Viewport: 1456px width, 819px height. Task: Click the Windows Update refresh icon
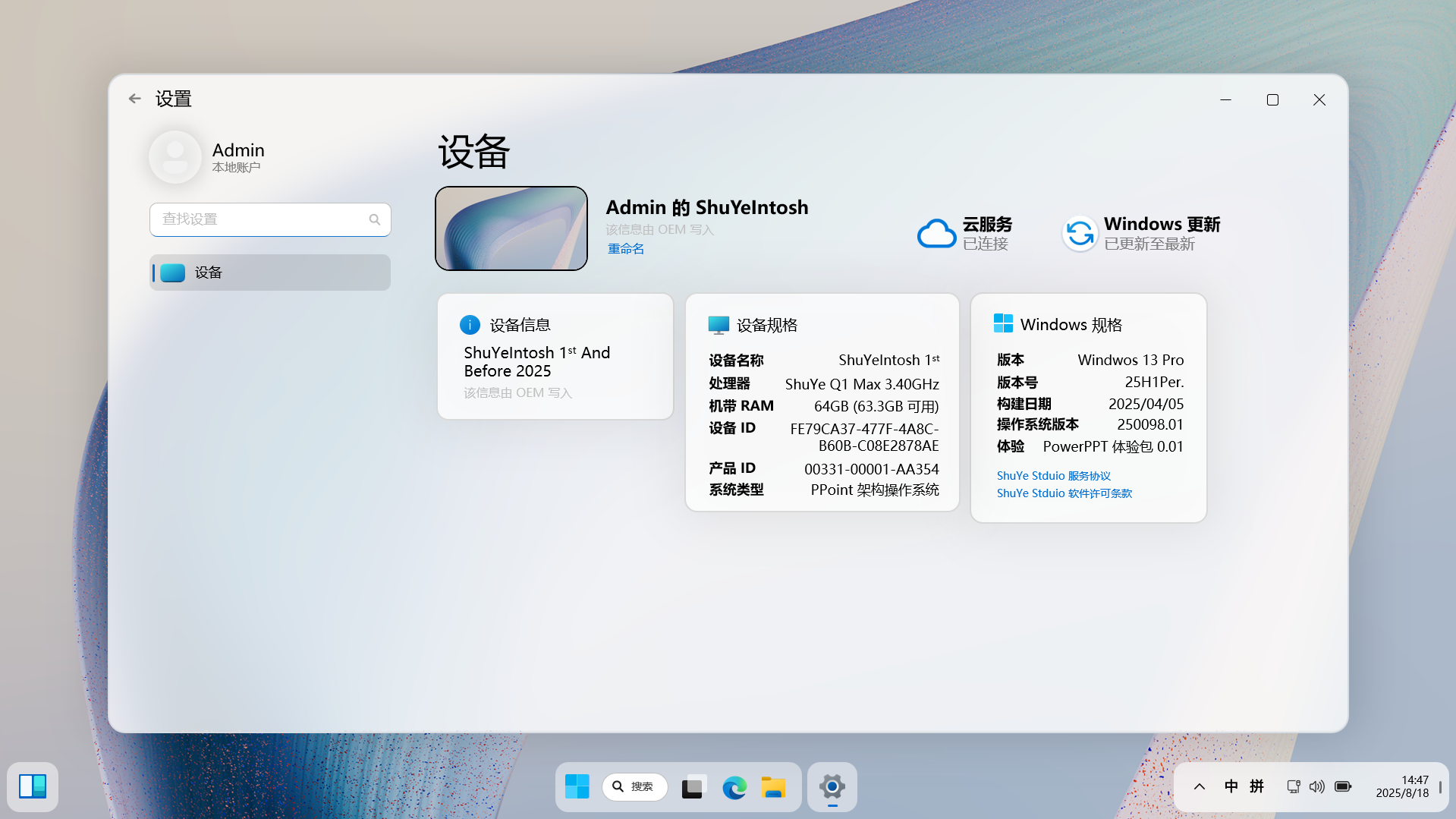1080,234
